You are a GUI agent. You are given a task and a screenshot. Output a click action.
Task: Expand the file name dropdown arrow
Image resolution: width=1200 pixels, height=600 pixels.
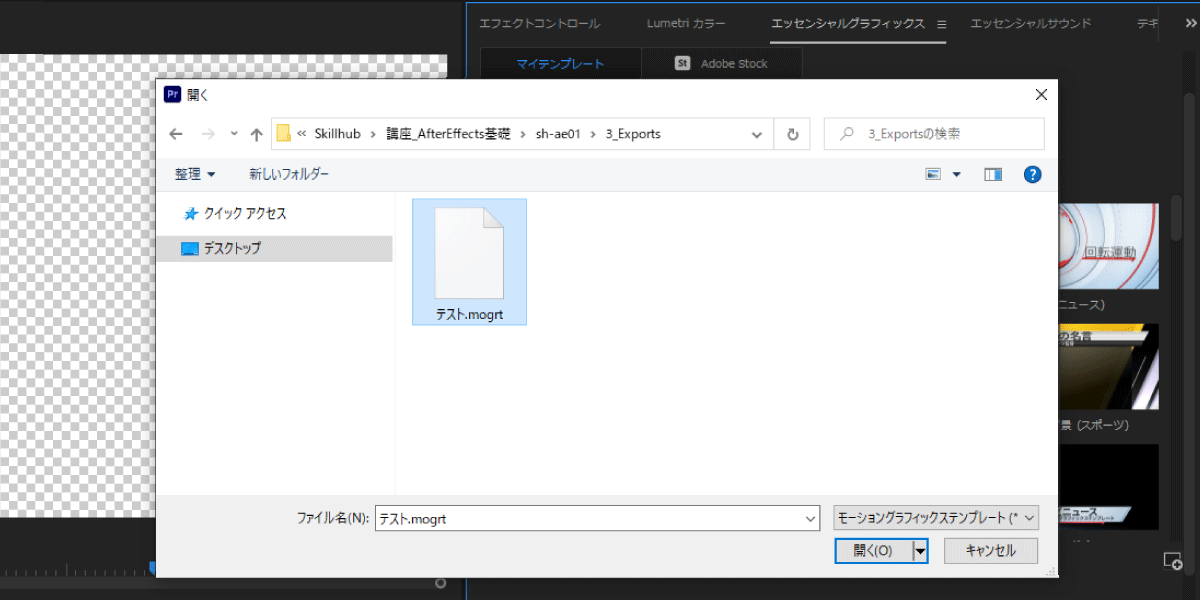click(x=811, y=519)
